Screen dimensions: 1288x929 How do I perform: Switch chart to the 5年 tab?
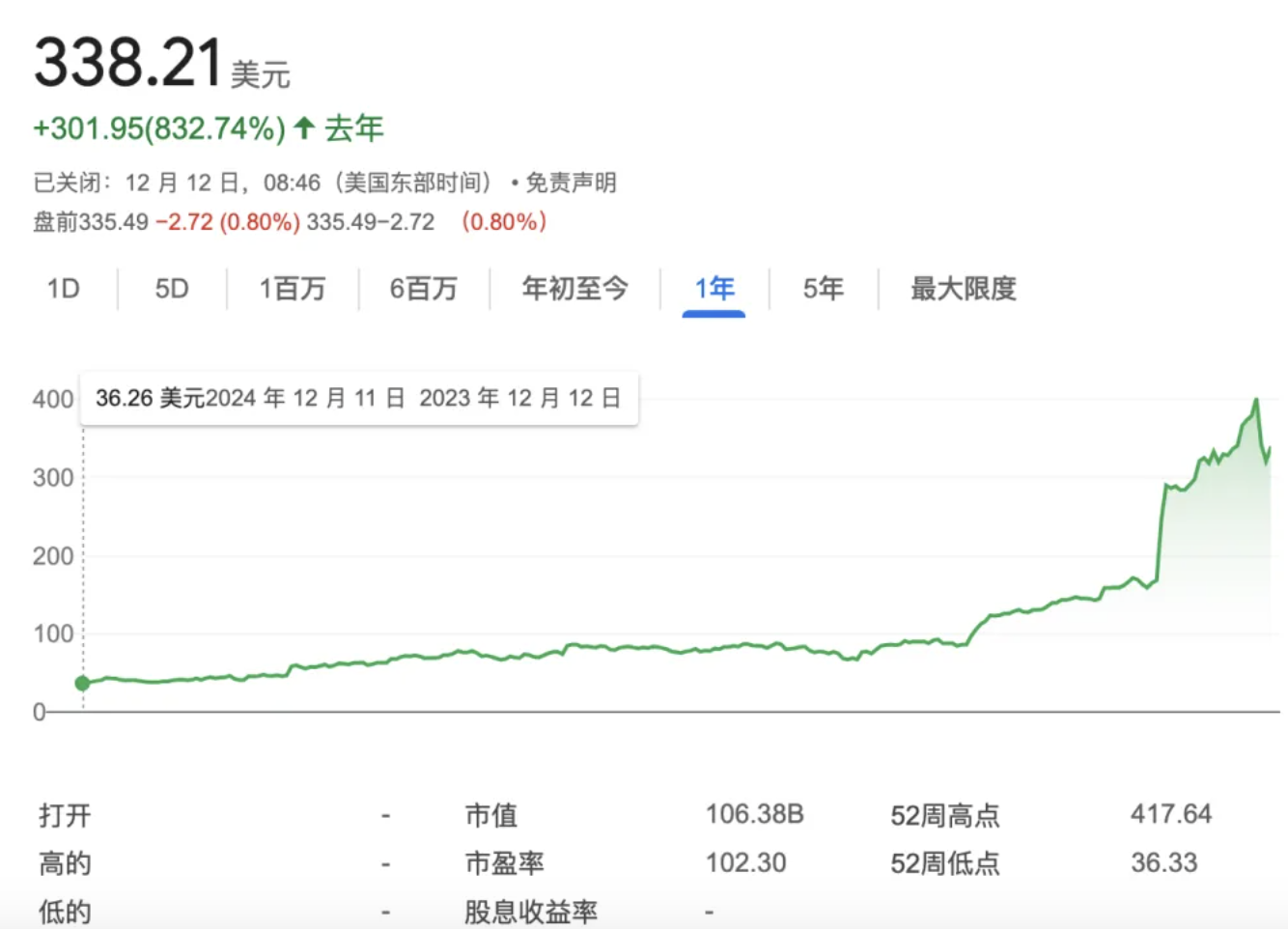pyautogui.click(x=824, y=289)
